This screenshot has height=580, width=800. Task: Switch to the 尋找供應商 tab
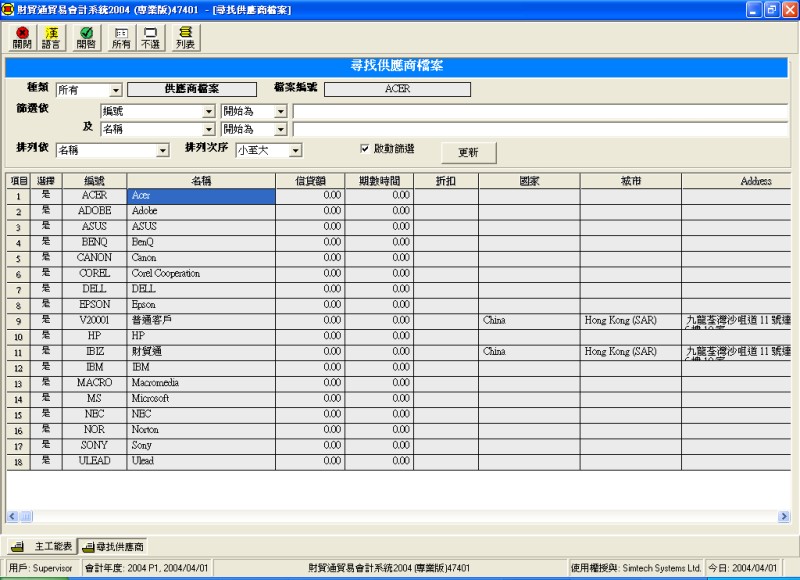click(113, 547)
